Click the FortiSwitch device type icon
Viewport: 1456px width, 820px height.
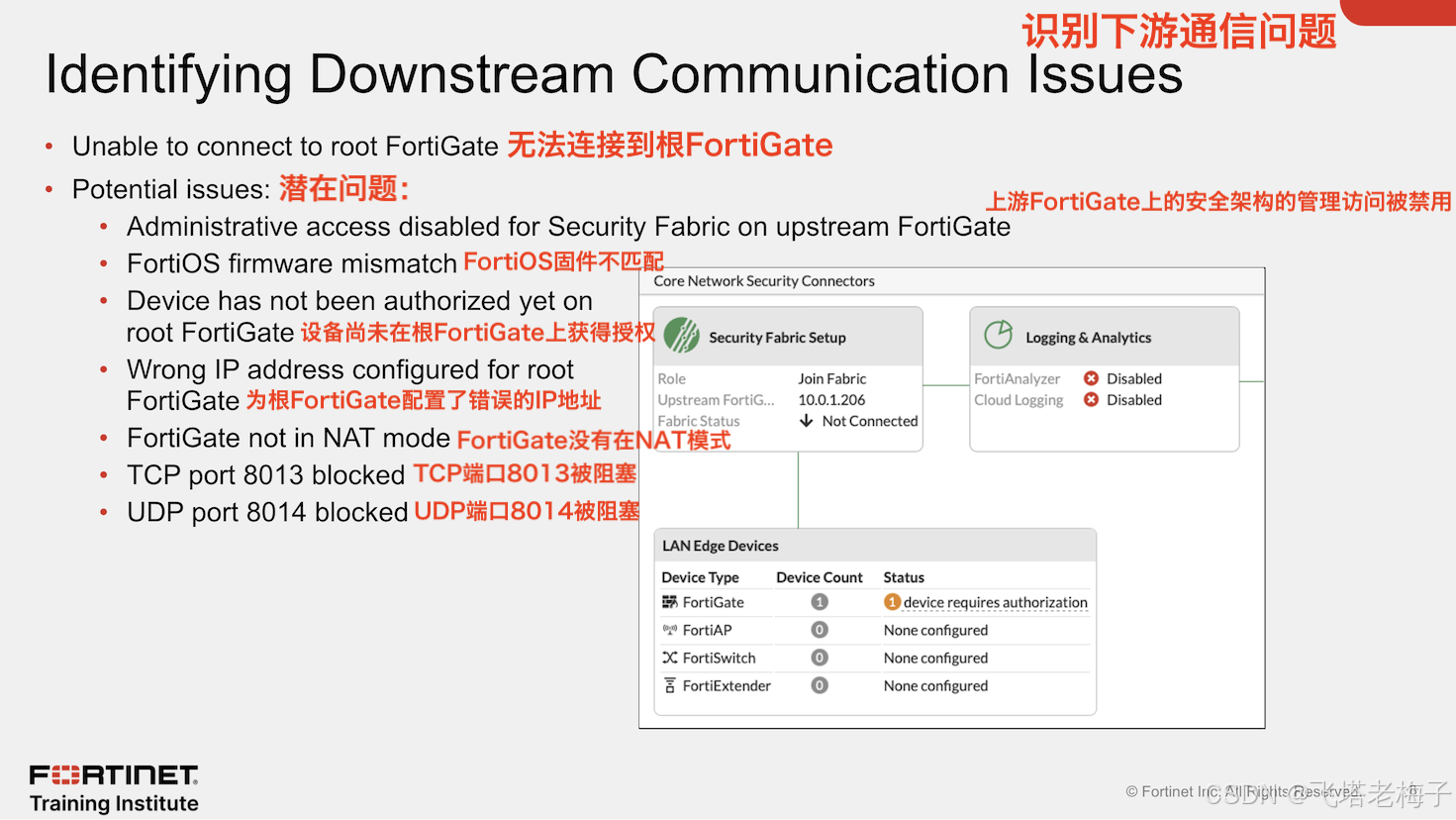(x=670, y=658)
